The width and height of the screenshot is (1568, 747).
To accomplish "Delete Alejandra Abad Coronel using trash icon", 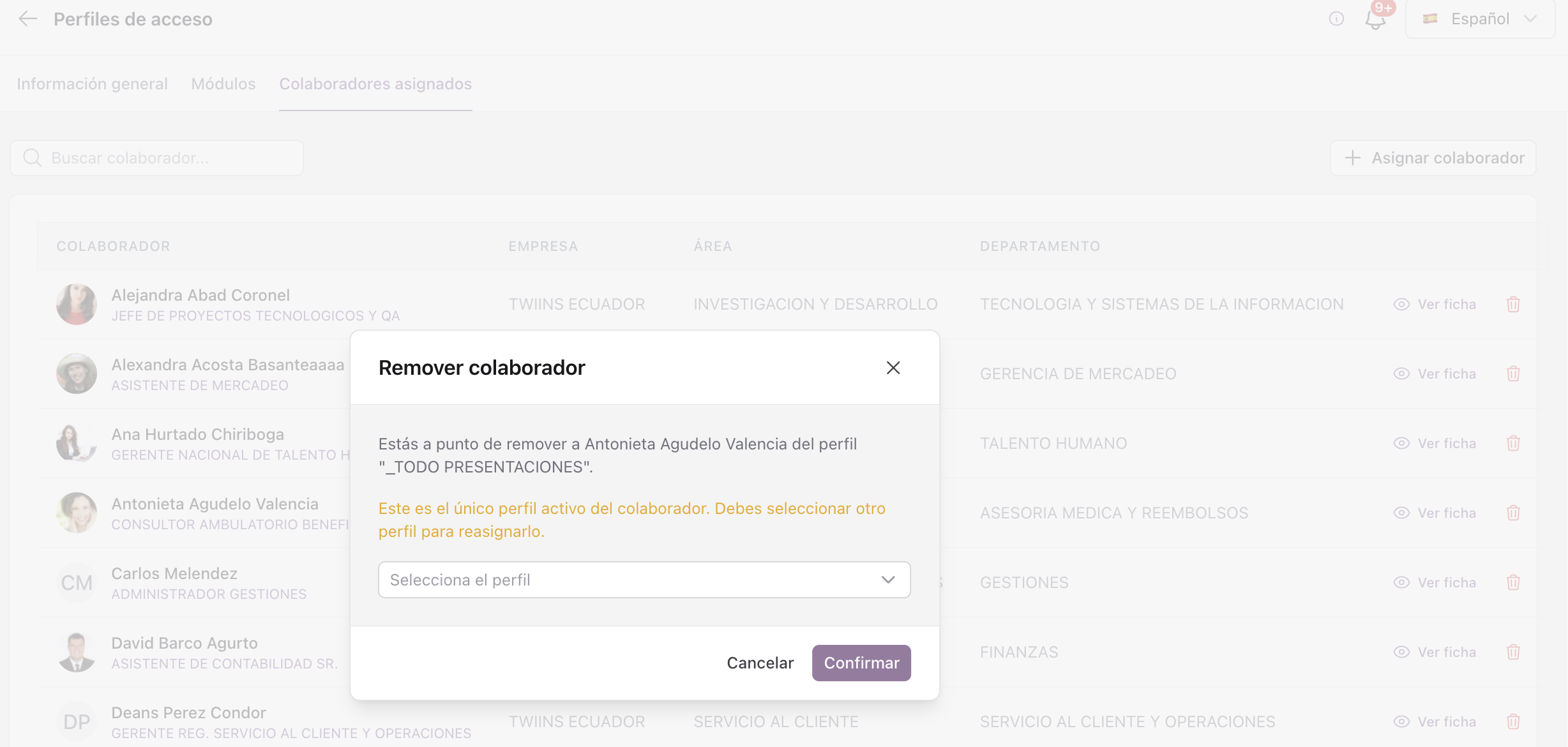I will [x=1513, y=305].
